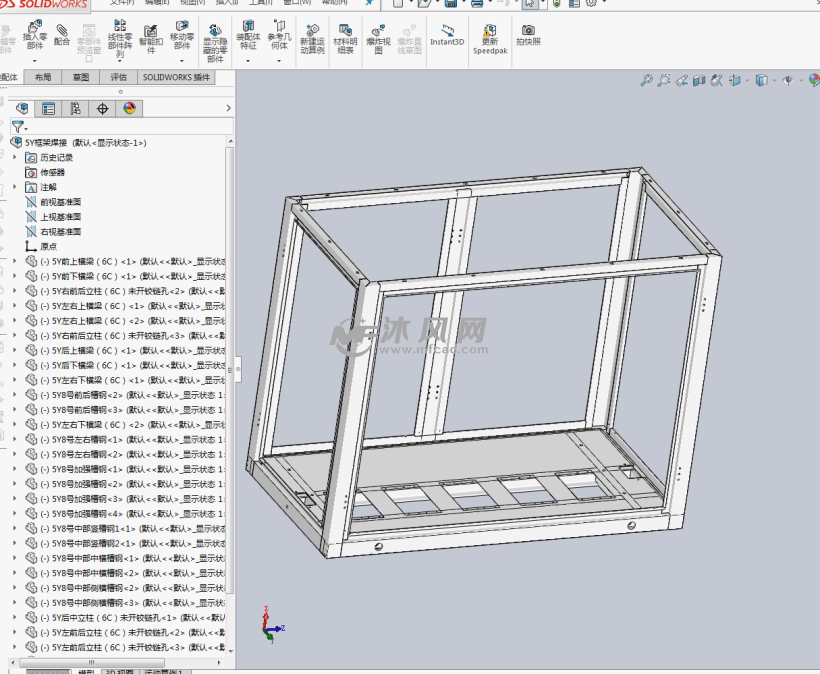Click the 爆炸视图 Exploded View tool
The width and height of the screenshot is (820, 674).
[x=378, y=39]
